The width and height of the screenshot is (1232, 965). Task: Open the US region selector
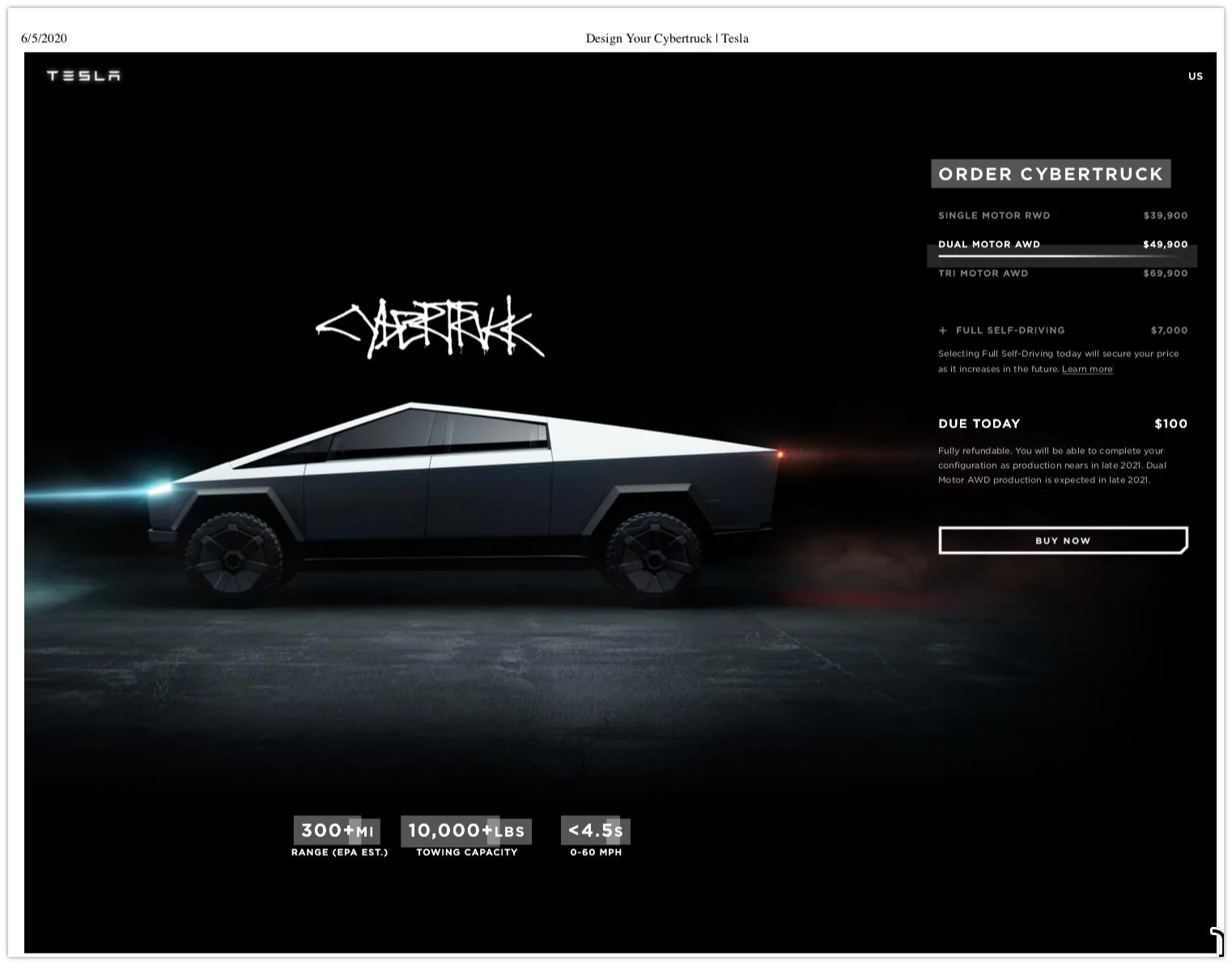click(x=1196, y=76)
